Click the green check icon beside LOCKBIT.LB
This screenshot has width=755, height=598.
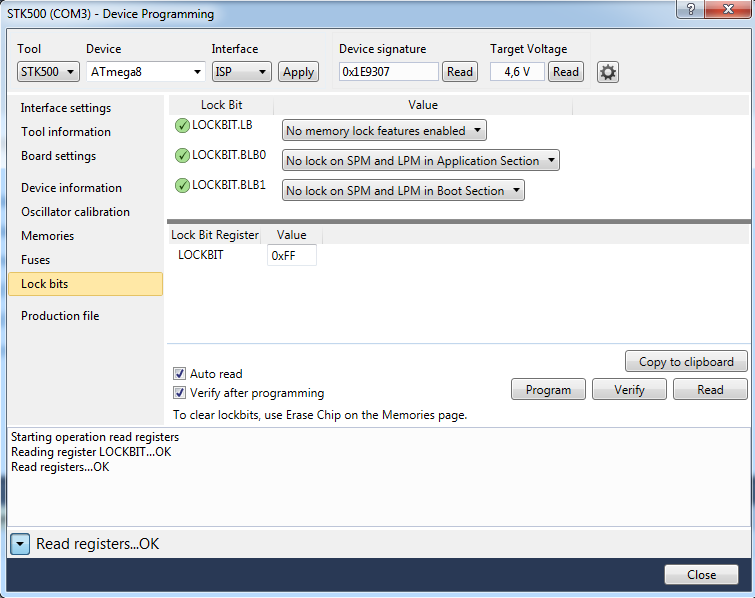pos(182,126)
